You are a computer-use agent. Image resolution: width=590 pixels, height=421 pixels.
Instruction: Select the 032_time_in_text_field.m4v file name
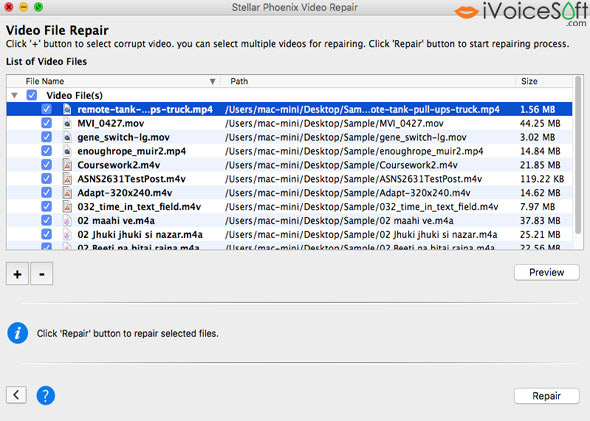[139, 207]
